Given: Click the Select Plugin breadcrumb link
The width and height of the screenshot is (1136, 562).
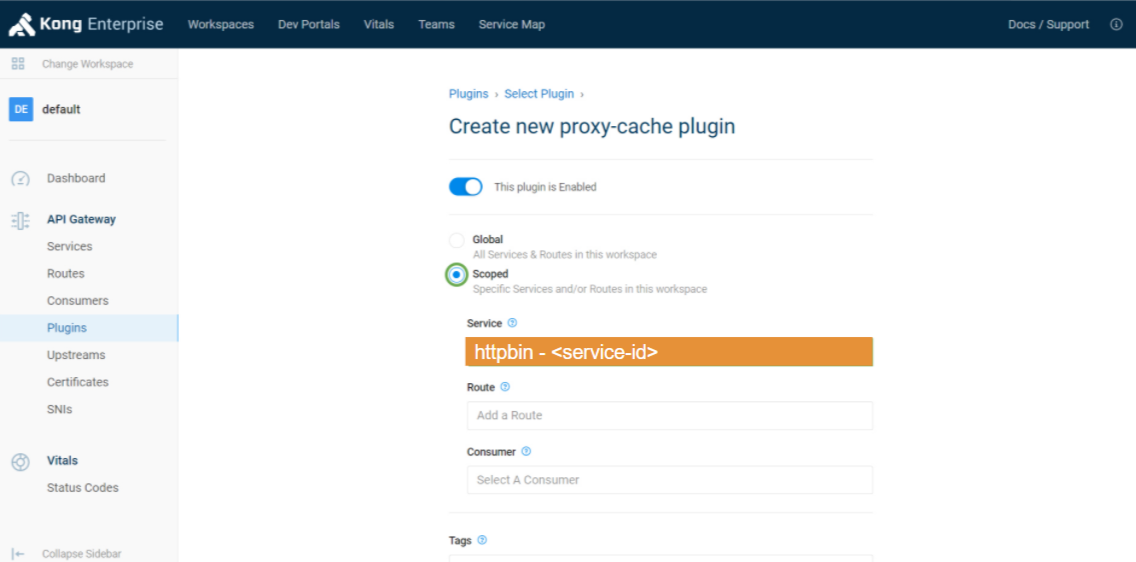Looking at the screenshot, I should pos(539,93).
